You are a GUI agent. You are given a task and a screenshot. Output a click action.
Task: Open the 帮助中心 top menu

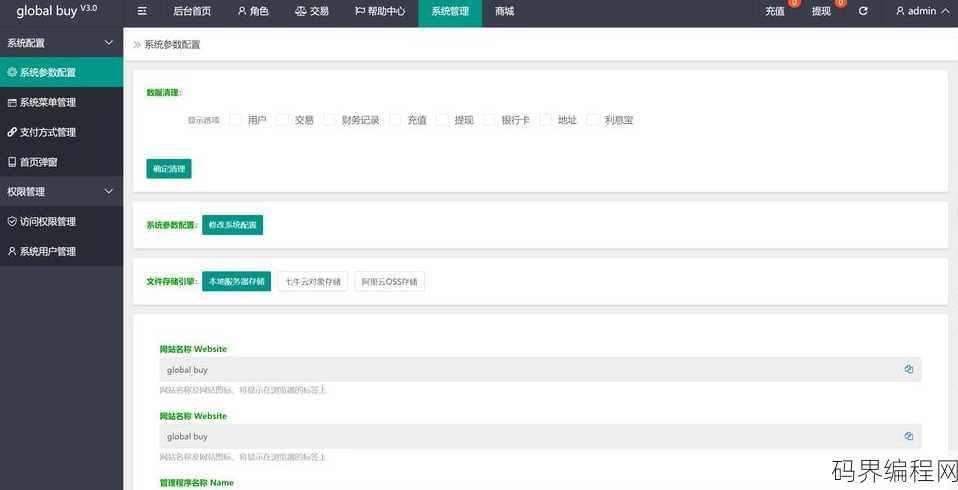click(x=380, y=11)
